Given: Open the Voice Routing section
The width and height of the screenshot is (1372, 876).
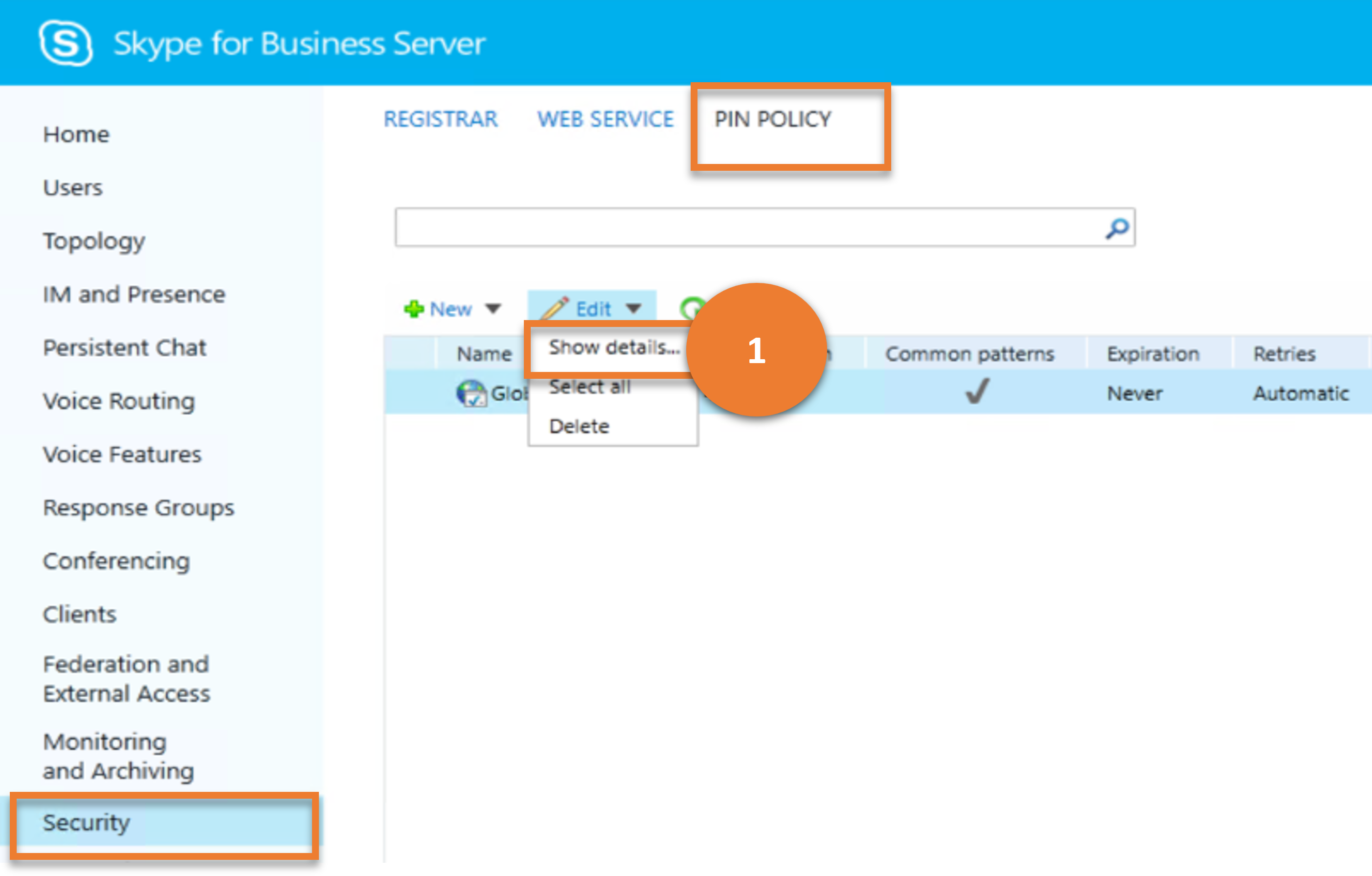Looking at the screenshot, I should [x=119, y=401].
